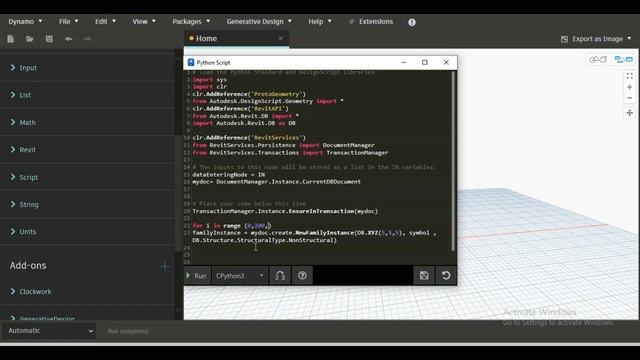Click Revert script changes icon
Screen dimensions: 640x360
(x=446, y=276)
